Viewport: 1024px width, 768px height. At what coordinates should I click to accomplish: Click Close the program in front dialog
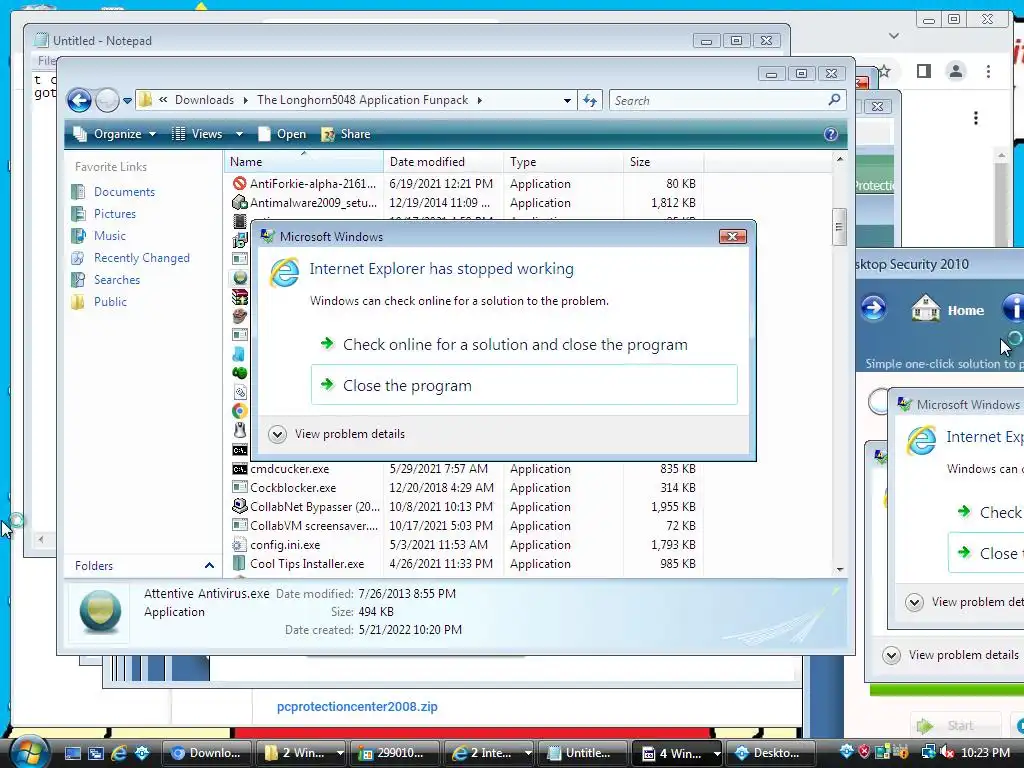(524, 385)
